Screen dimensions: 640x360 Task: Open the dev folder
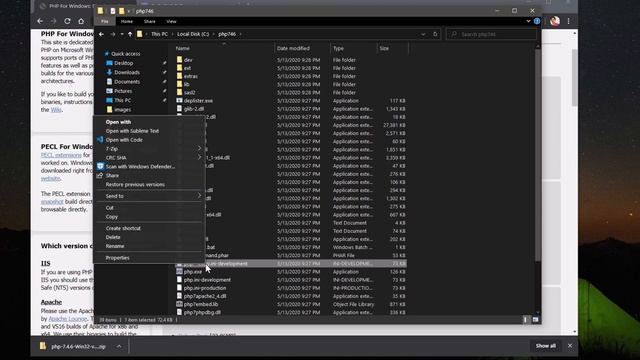coord(188,60)
